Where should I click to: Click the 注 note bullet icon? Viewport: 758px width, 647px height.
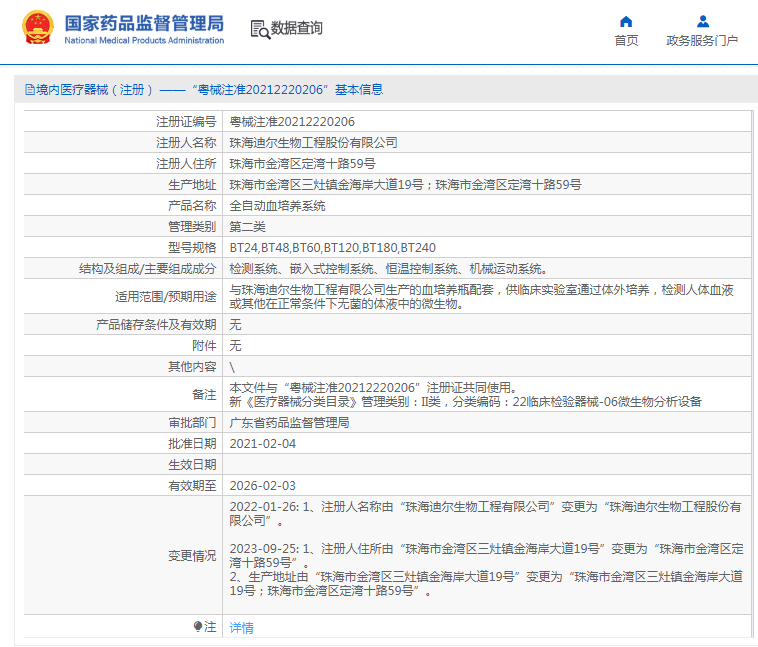click(198, 627)
